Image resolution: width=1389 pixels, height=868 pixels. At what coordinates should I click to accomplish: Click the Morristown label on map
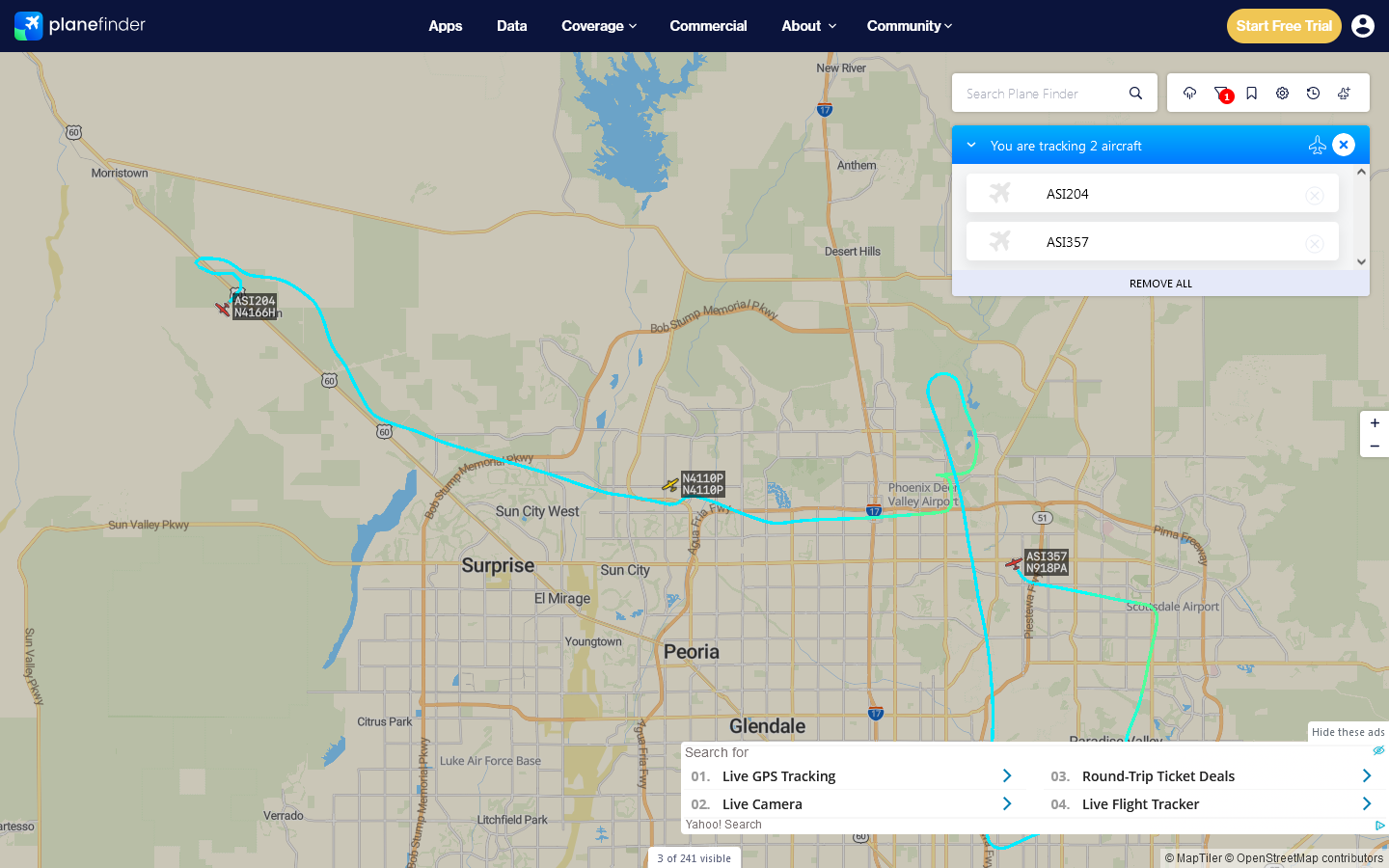pos(120,174)
